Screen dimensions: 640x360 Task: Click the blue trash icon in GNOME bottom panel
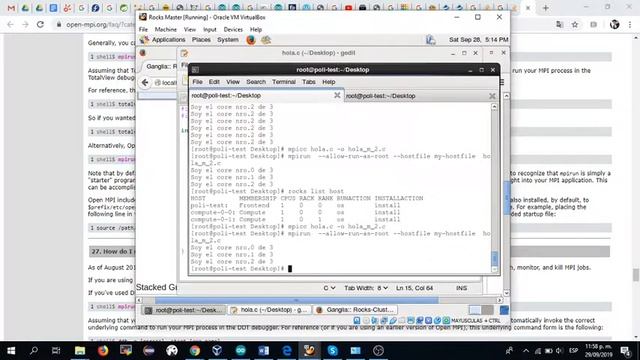coord(504,310)
